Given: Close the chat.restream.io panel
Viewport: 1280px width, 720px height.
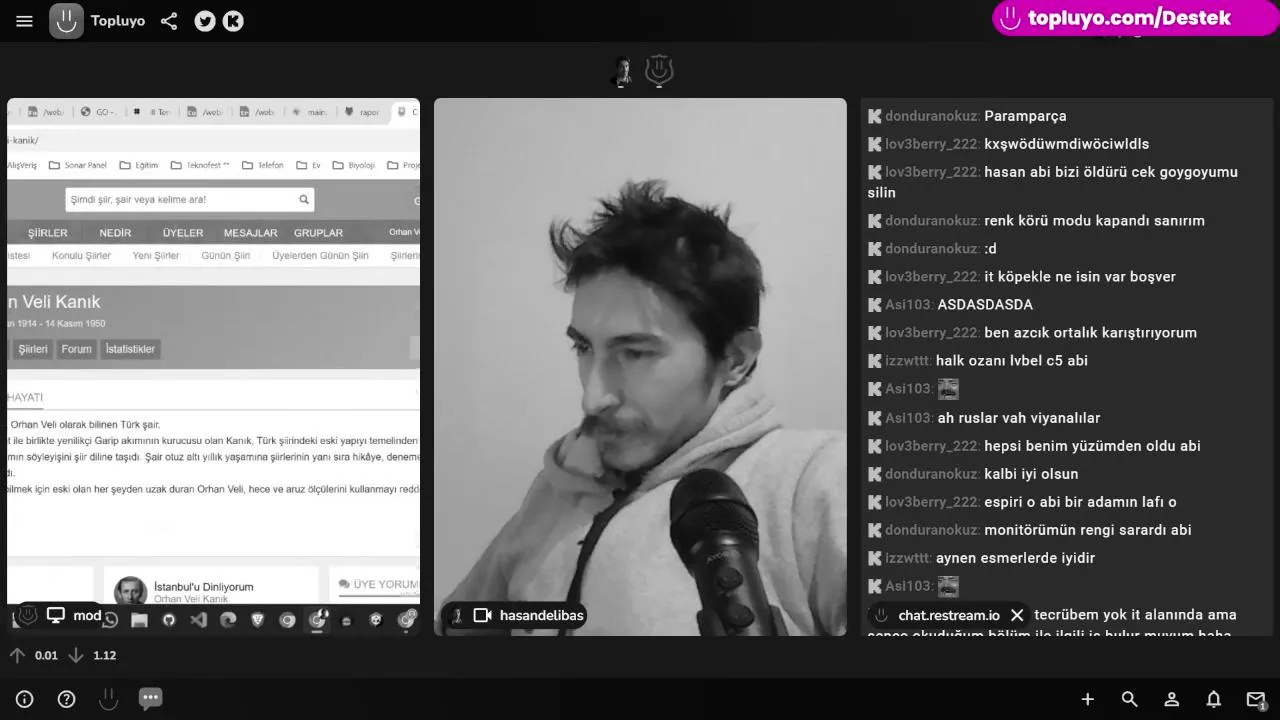Looking at the screenshot, I should pos(1017,615).
